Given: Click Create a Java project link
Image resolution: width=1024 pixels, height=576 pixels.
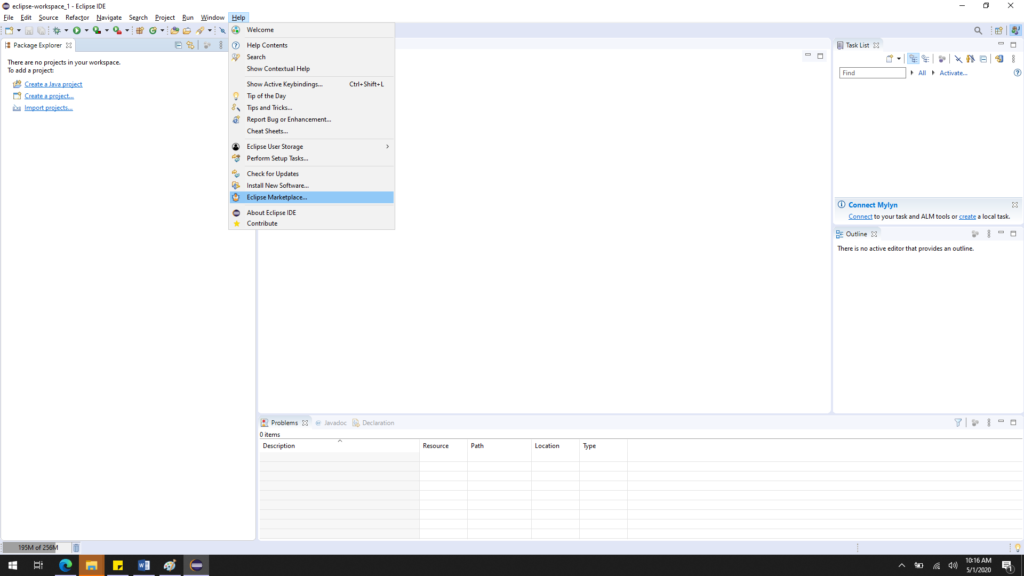Looking at the screenshot, I should click(53, 84).
